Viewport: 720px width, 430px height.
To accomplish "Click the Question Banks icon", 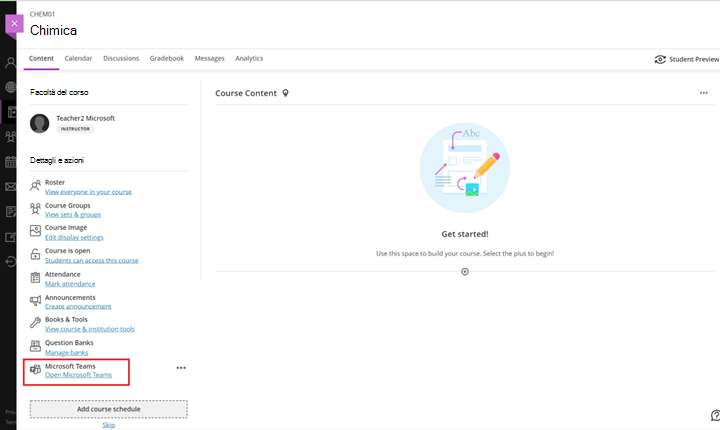I will (x=35, y=346).
